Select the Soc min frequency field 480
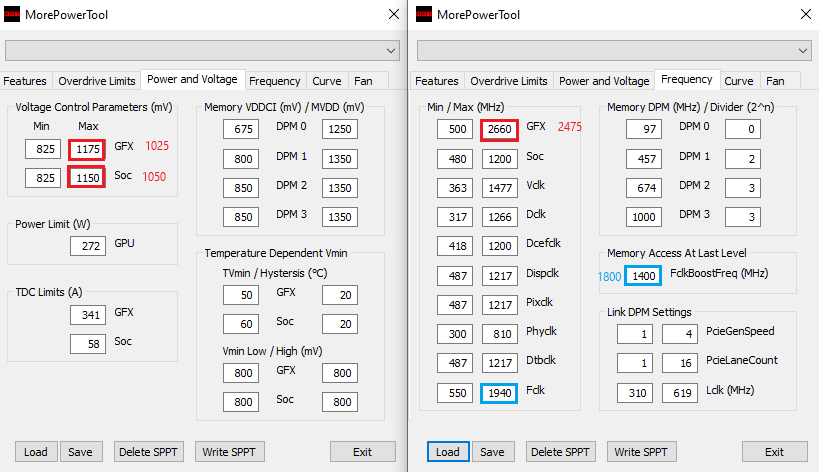Screen dimensions: 819x472 (x=455, y=159)
